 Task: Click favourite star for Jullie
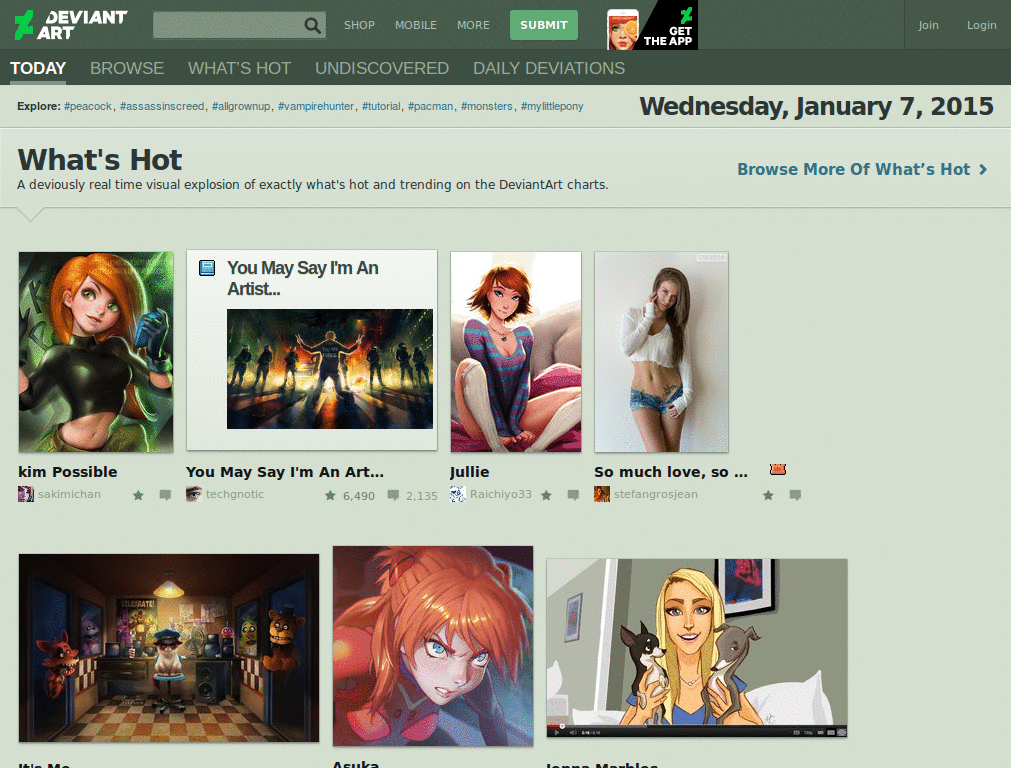547,495
